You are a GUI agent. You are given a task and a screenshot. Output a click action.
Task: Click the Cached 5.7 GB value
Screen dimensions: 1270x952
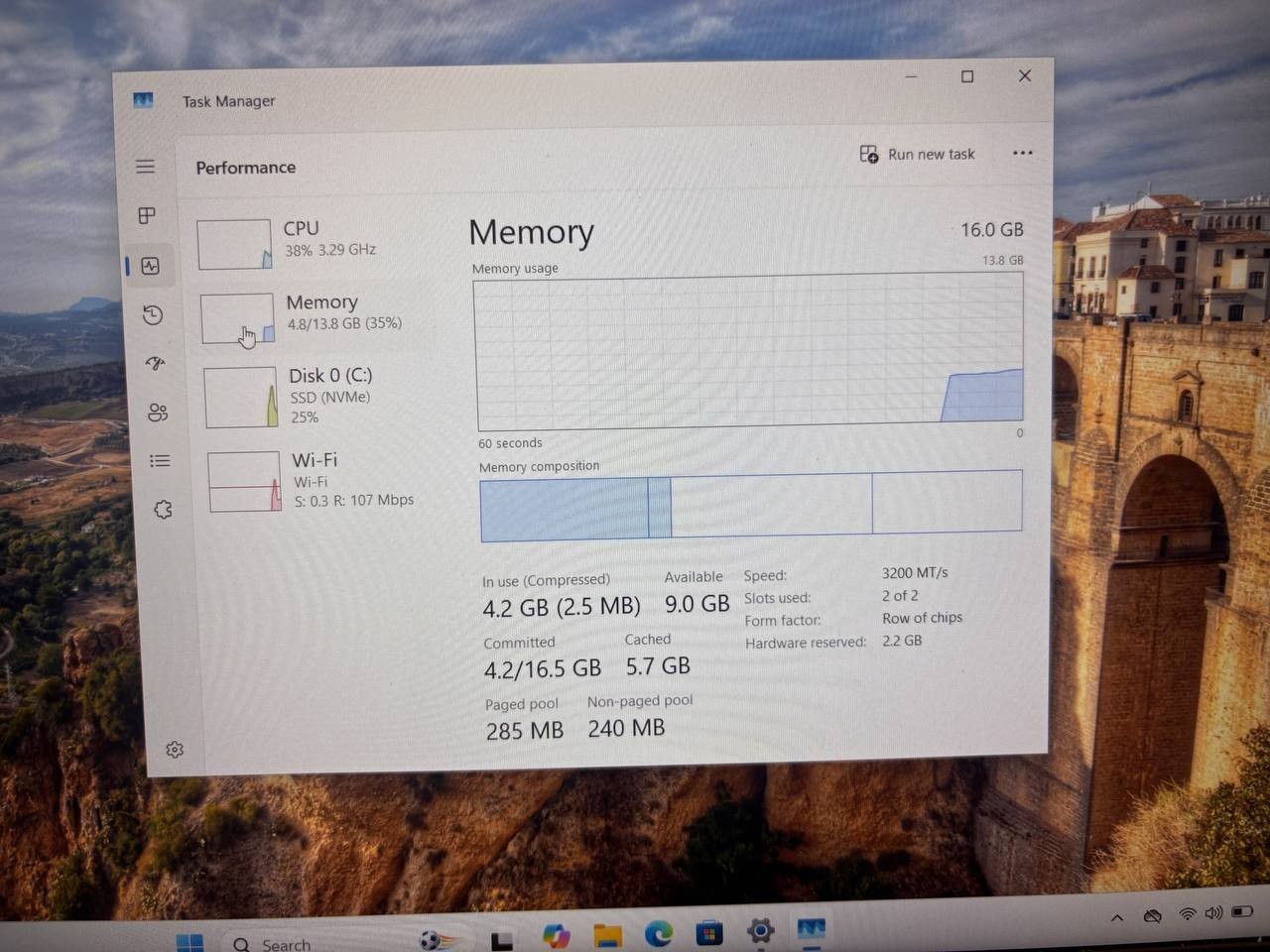coord(658,665)
